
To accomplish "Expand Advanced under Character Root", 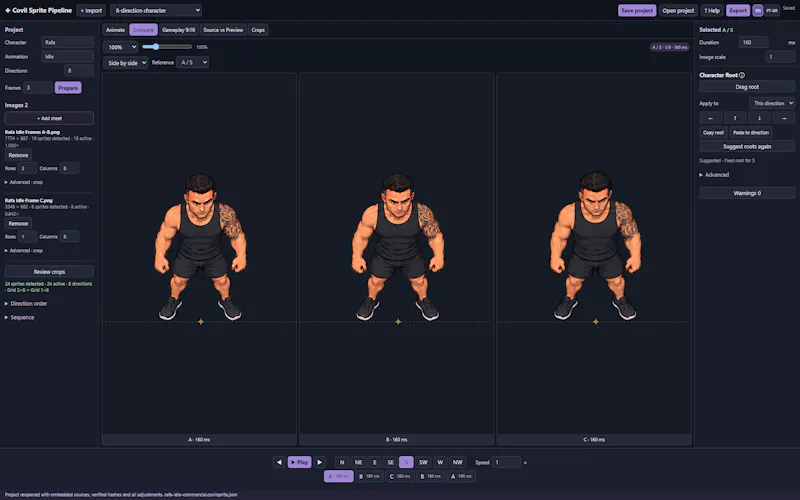I will coord(714,174).
